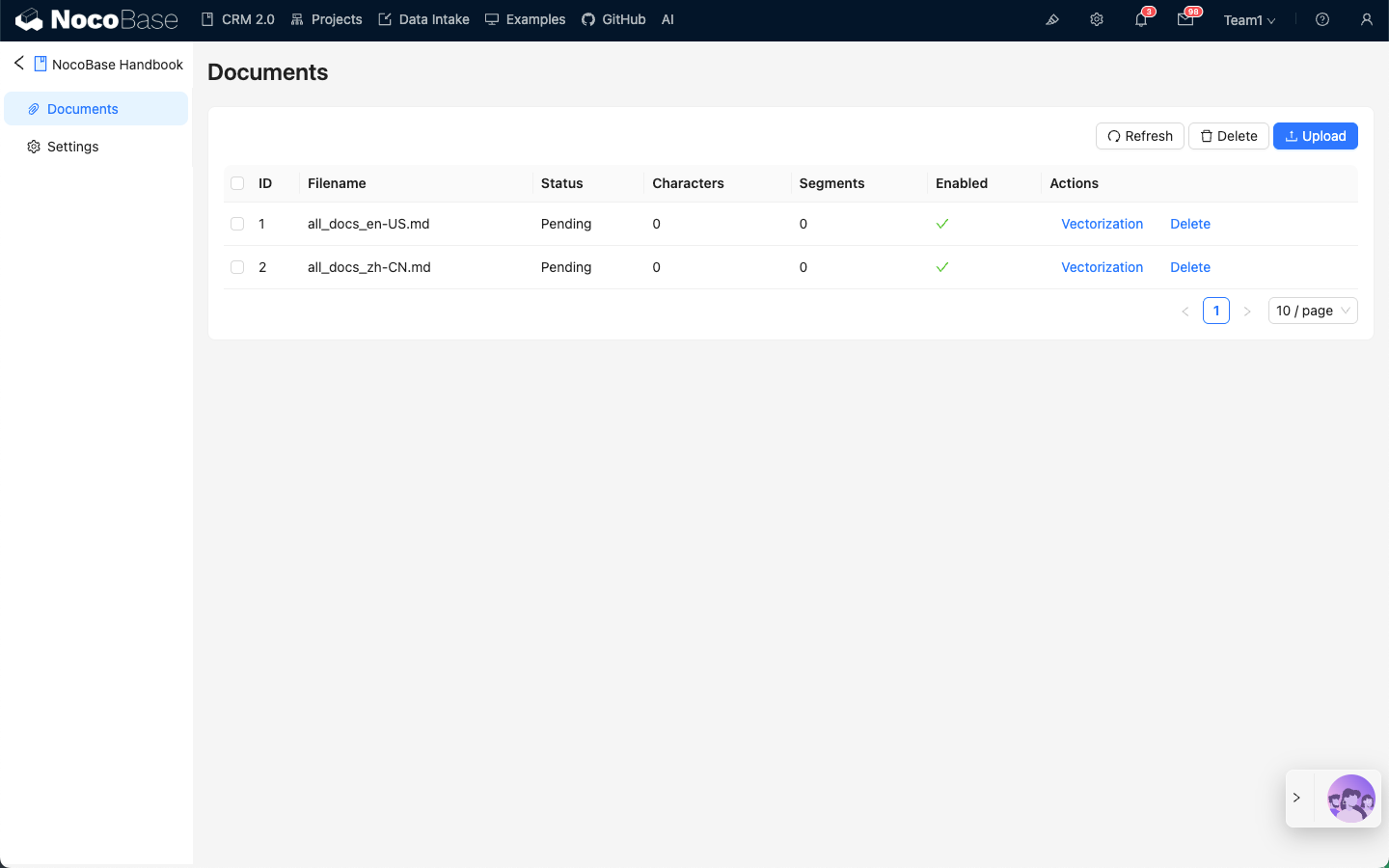Image resolution: width=1389 pixels, height=868 pixels.
Task: Open the notifications bell icon
Action: click(1141, 19)
